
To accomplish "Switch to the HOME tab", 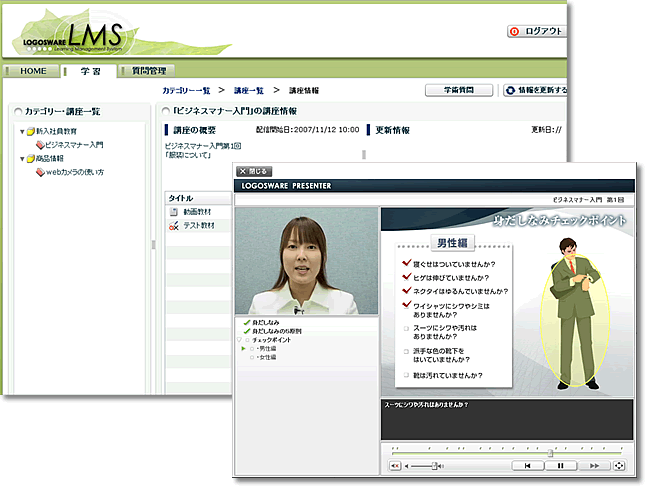I will [x=33, y=71].
